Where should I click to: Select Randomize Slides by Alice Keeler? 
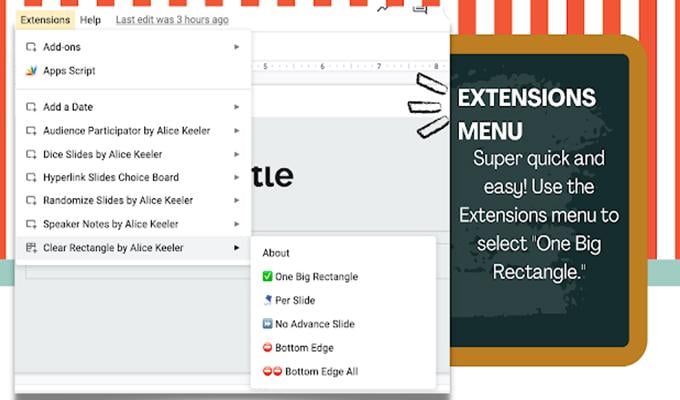133,200
